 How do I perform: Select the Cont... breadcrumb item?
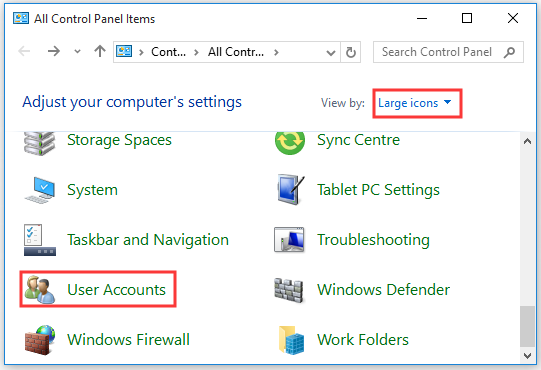(168, 52)
